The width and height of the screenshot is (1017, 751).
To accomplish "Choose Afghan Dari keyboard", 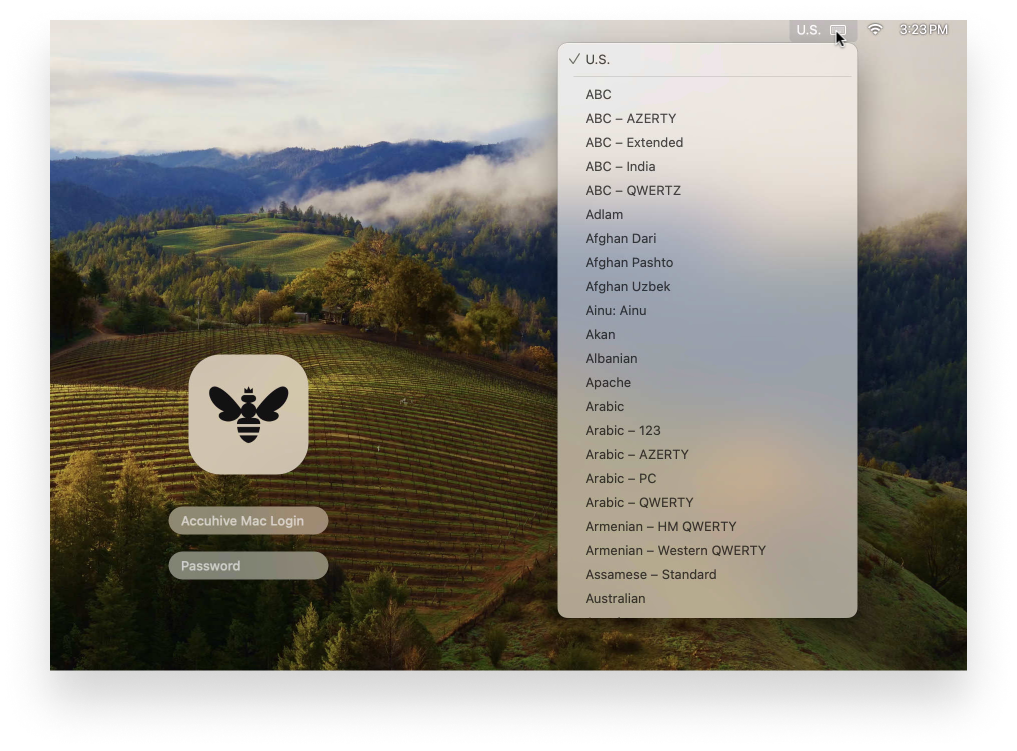I will pos(620,238).
